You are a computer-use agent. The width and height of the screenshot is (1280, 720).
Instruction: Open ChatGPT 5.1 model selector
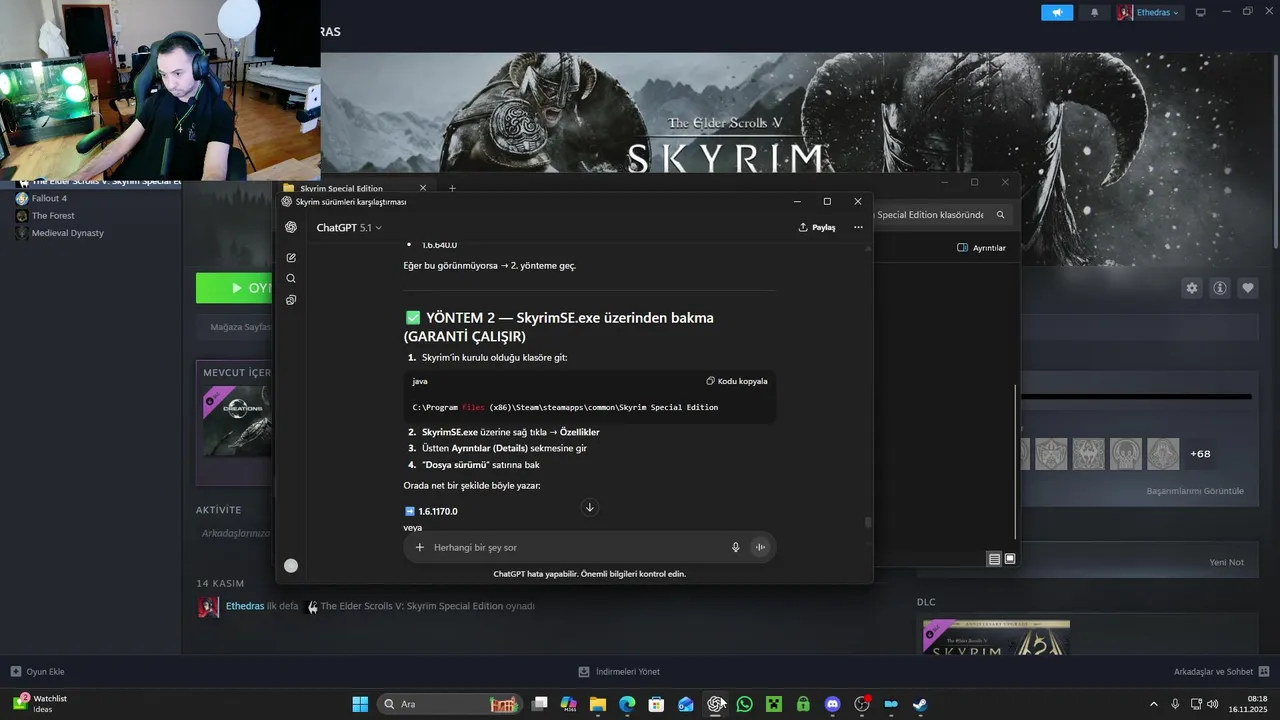pos(349,228)
